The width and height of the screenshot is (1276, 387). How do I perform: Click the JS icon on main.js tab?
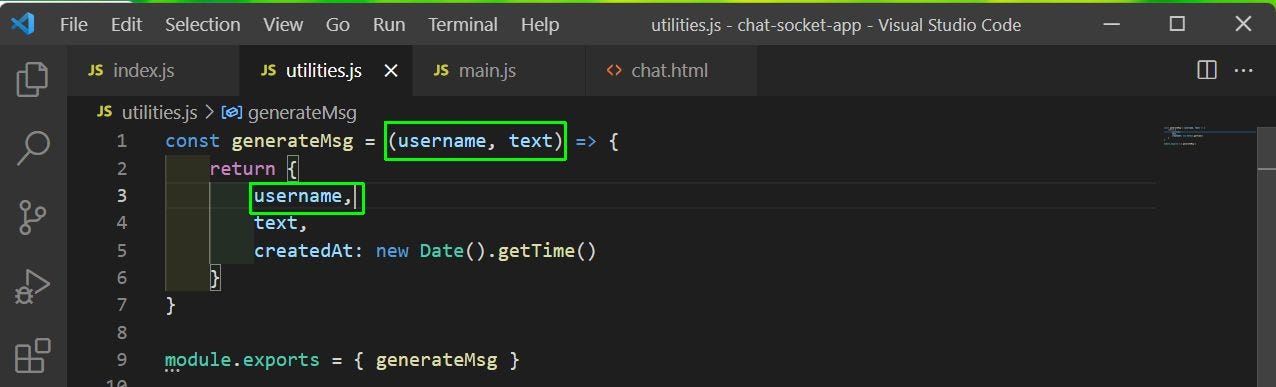point(441,71)
